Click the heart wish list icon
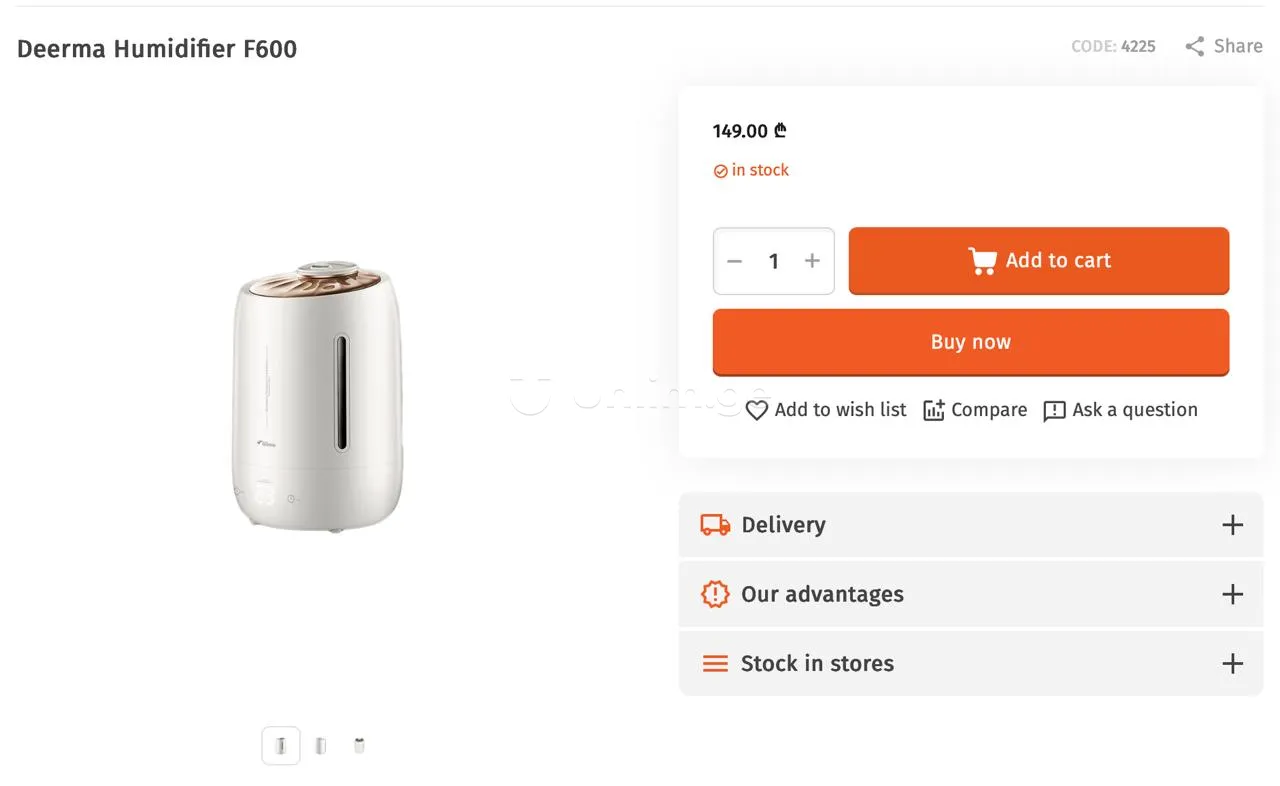The image size is (1280, 786). [x=757, y=410]
